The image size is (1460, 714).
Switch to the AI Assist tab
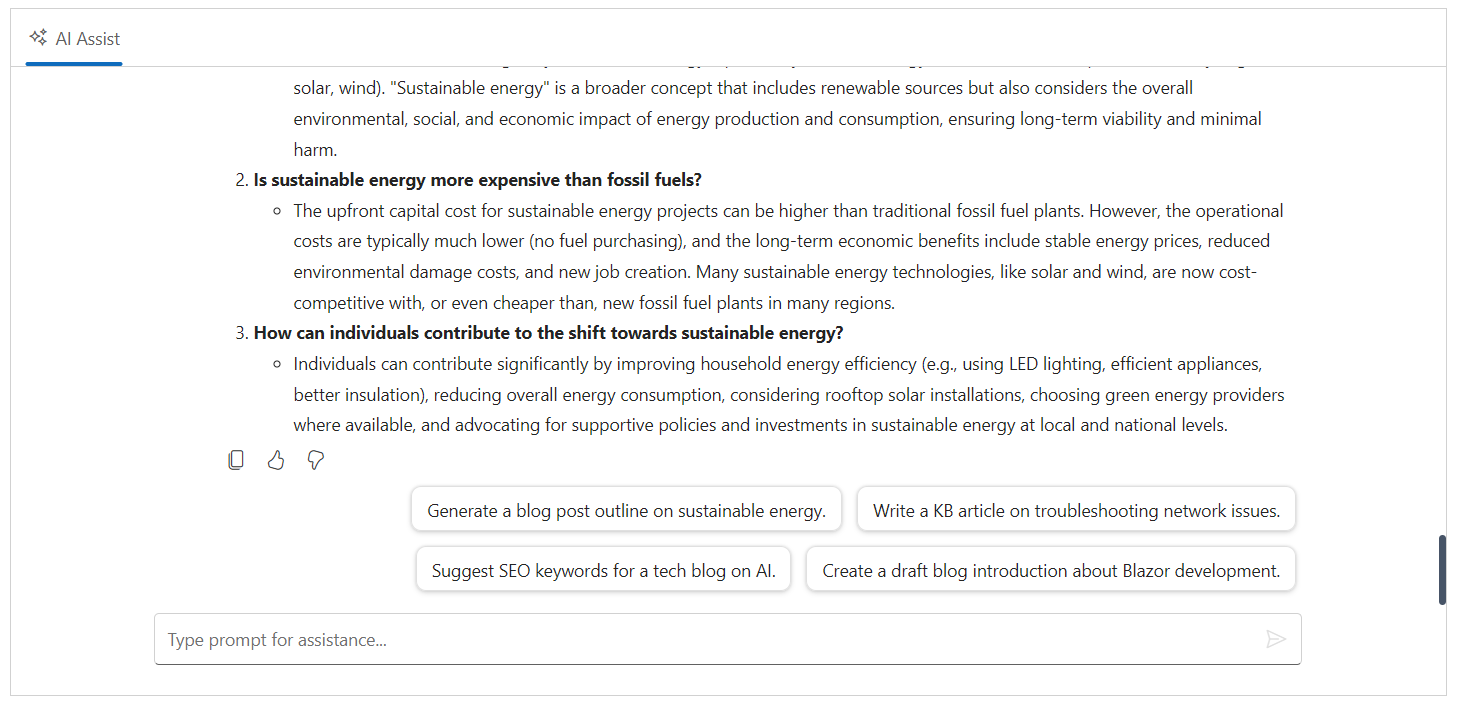click(75, 39)
